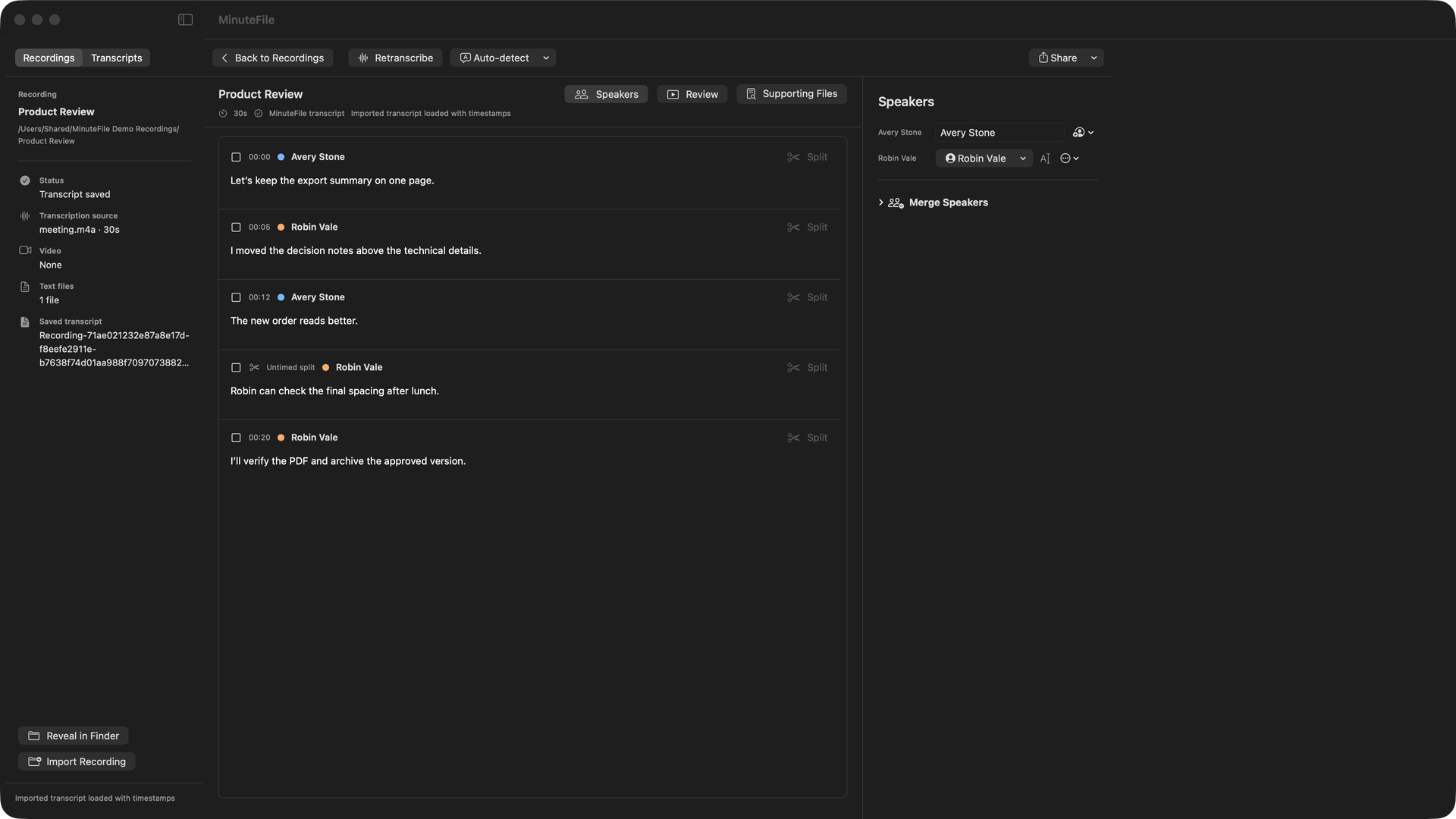The height and width of the screenshot is (819, 1456).
Task: Switch to the Recordings tab
Action: (49, 58)
